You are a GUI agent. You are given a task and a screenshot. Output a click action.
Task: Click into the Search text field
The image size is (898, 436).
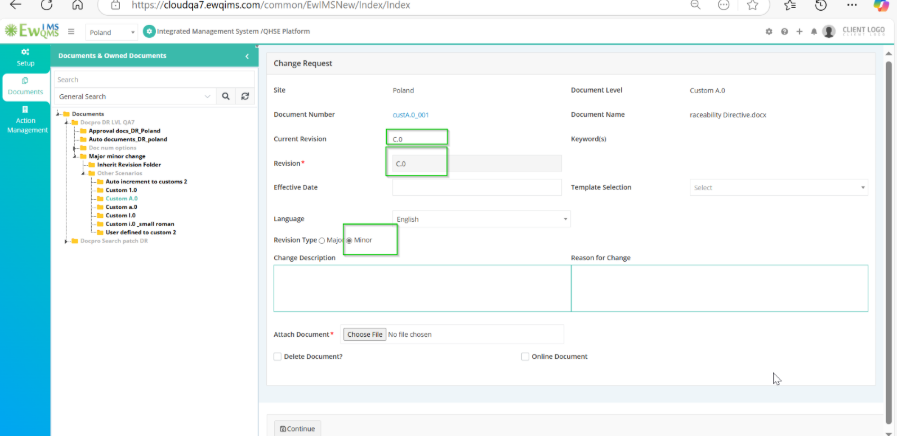153,80
